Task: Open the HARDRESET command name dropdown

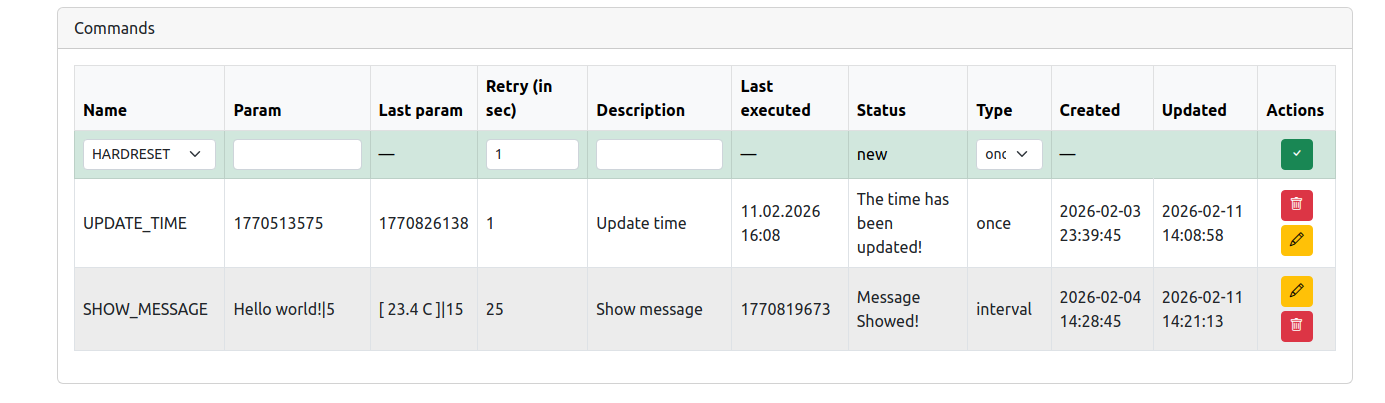Action: click(149, 154)
